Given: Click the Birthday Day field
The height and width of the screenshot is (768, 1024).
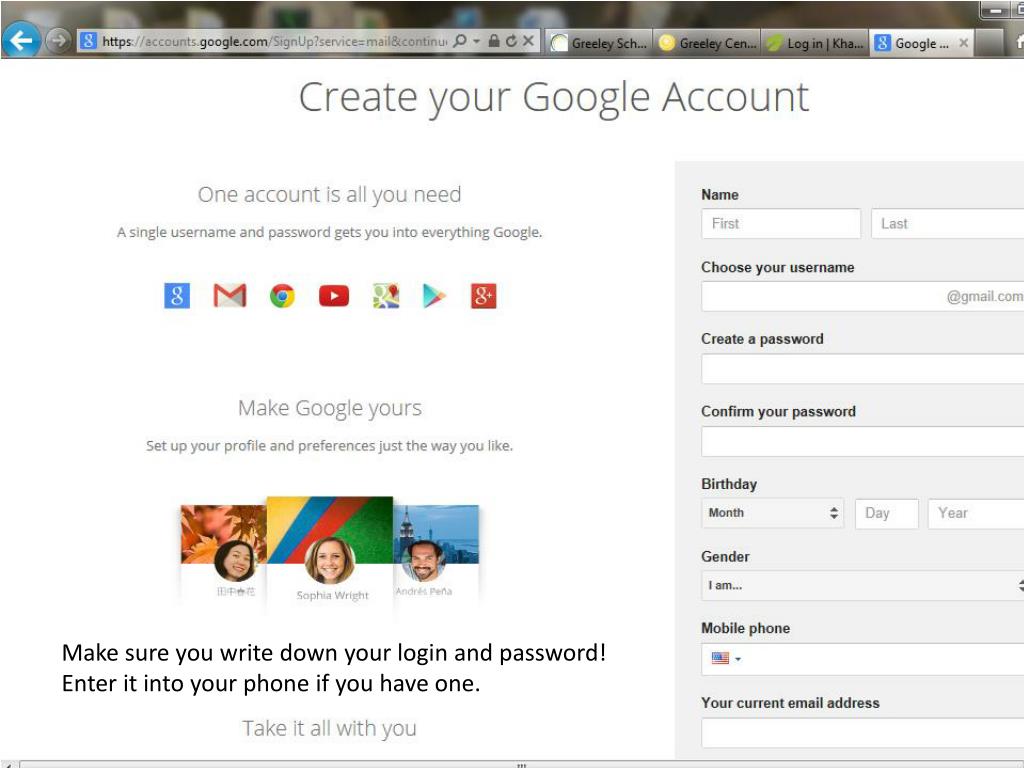Looking at the screenshot, I should pos(887,513).
